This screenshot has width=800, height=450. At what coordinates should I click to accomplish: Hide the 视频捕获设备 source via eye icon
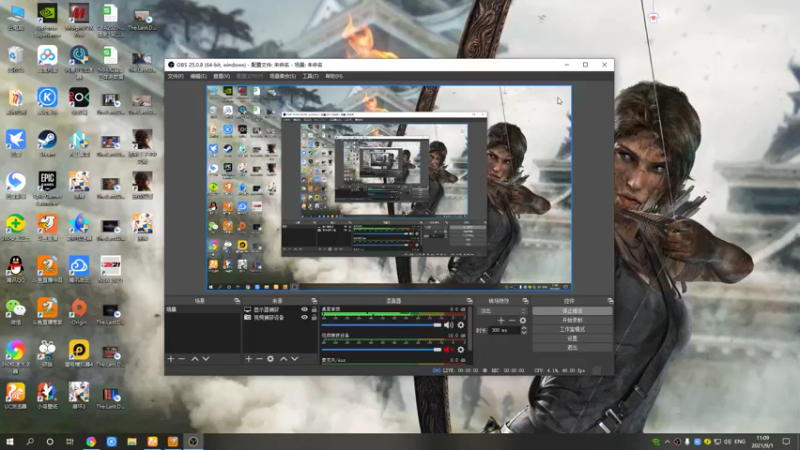305,317
